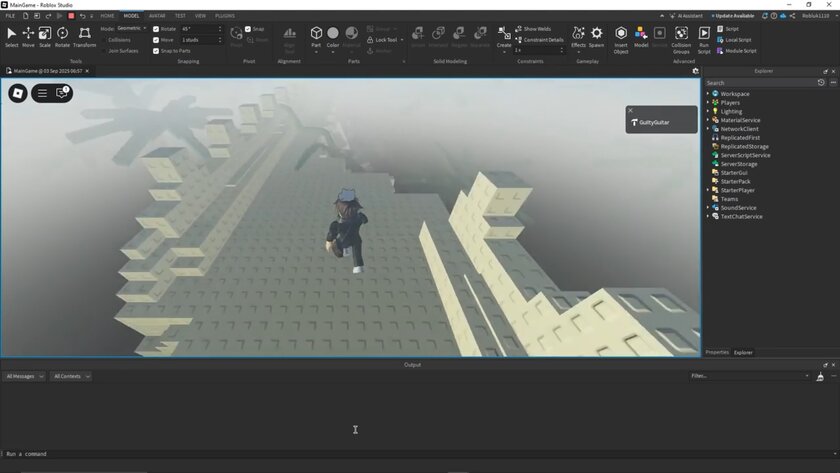Switch to the VIEW ribbon tab
Screen dimensions: 840x473
(200, 16)
